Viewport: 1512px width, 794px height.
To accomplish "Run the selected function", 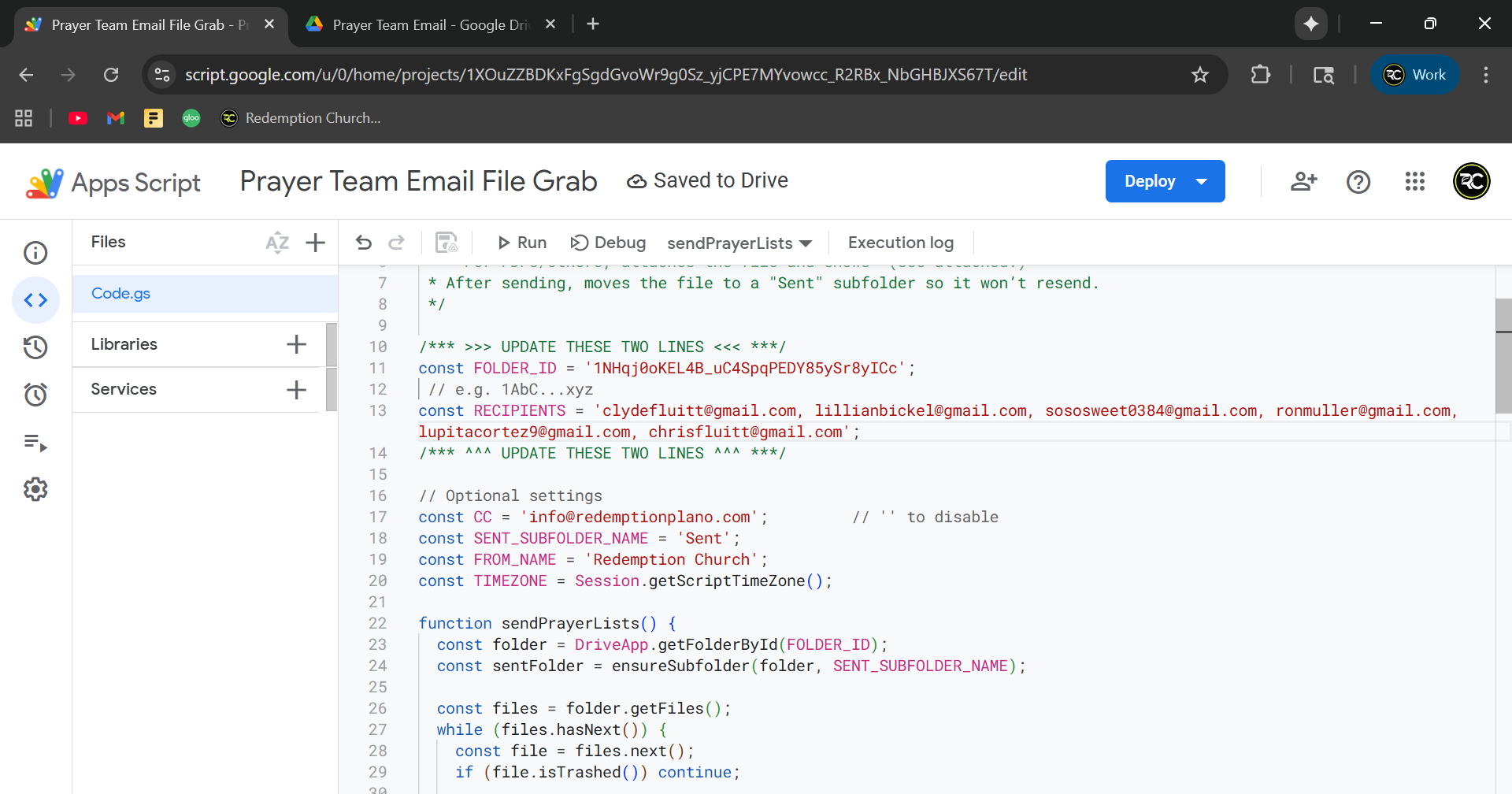I will point(522,243).
